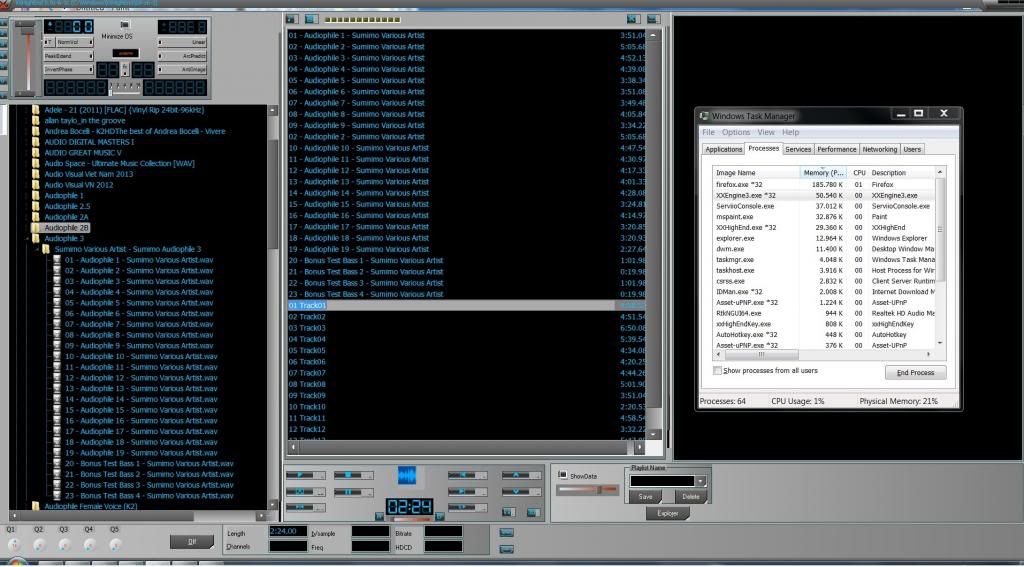The width and height of the screenshot is (1024, 567).
Task: Click the first icon atop the playlist panel
Action: click(292, 20)
